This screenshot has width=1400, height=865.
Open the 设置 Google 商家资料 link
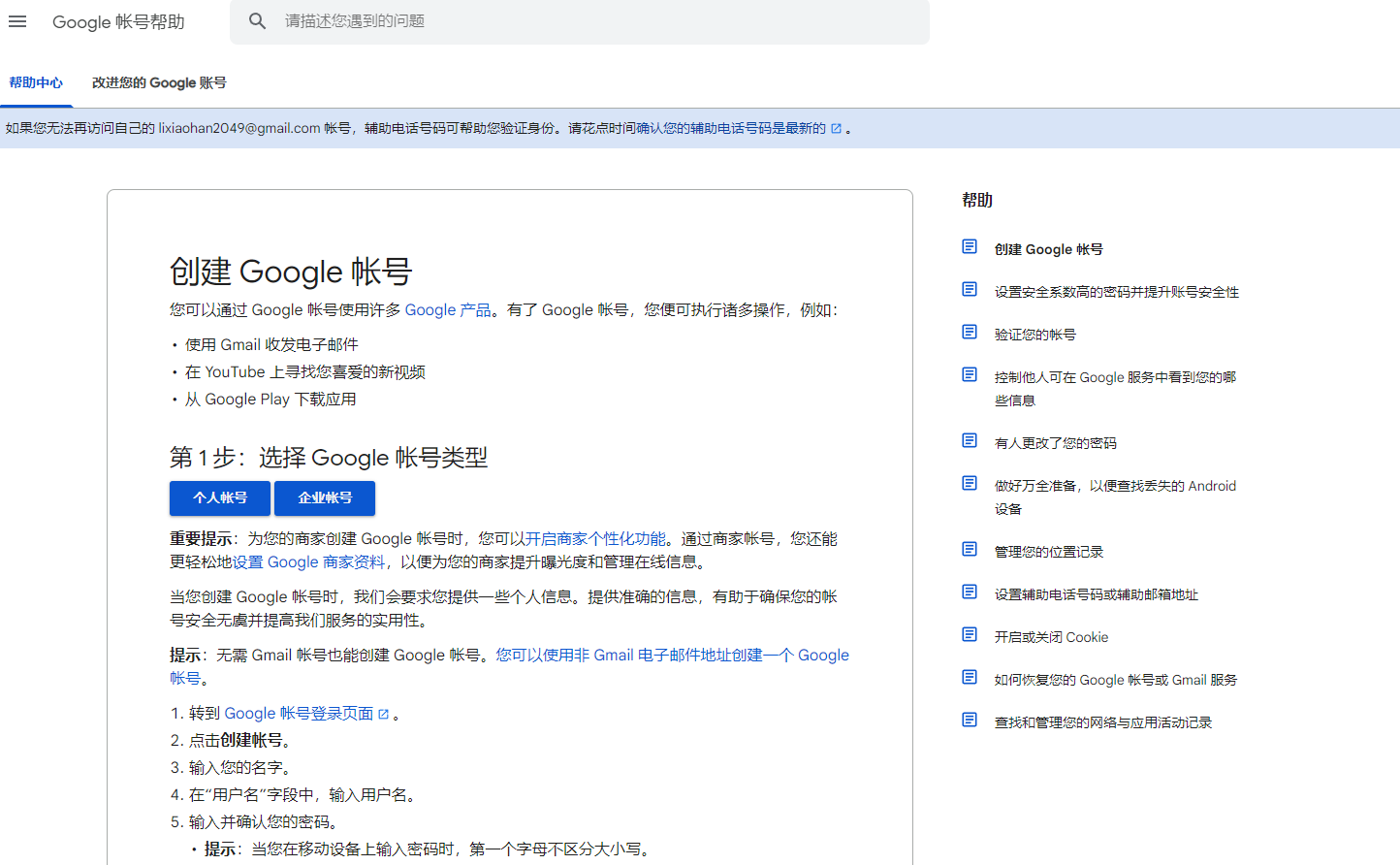(x=308, y=562)
